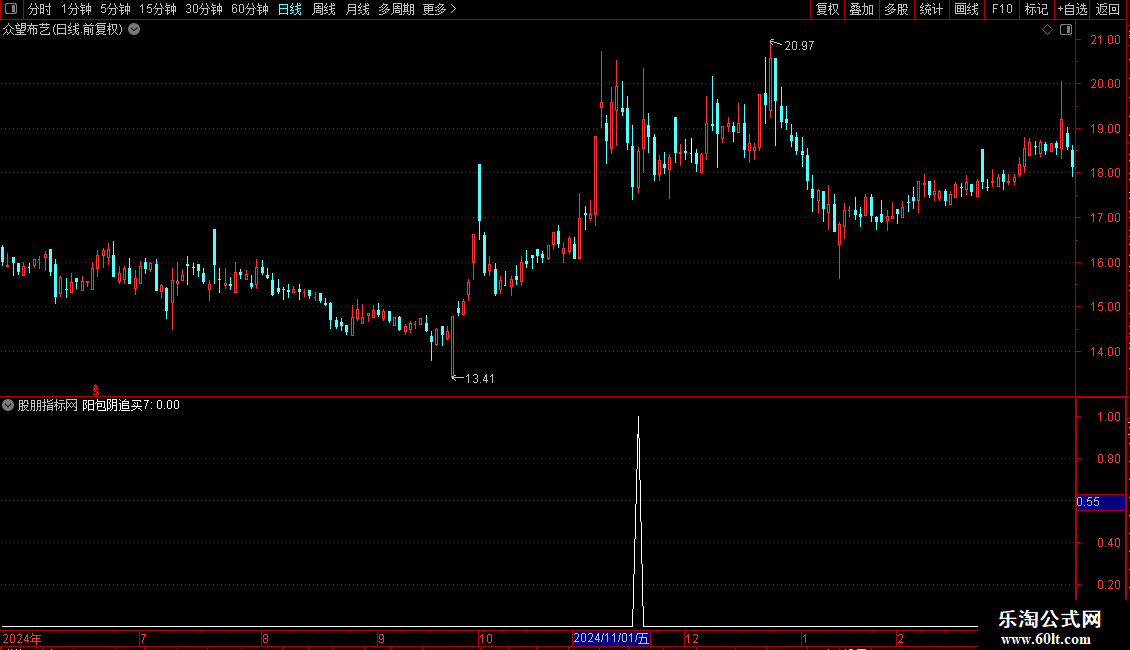The height and width of the screenshot is (650, 1130).
Task: Switch to 周线 weekly chart
Action: (x=324, y=9)
